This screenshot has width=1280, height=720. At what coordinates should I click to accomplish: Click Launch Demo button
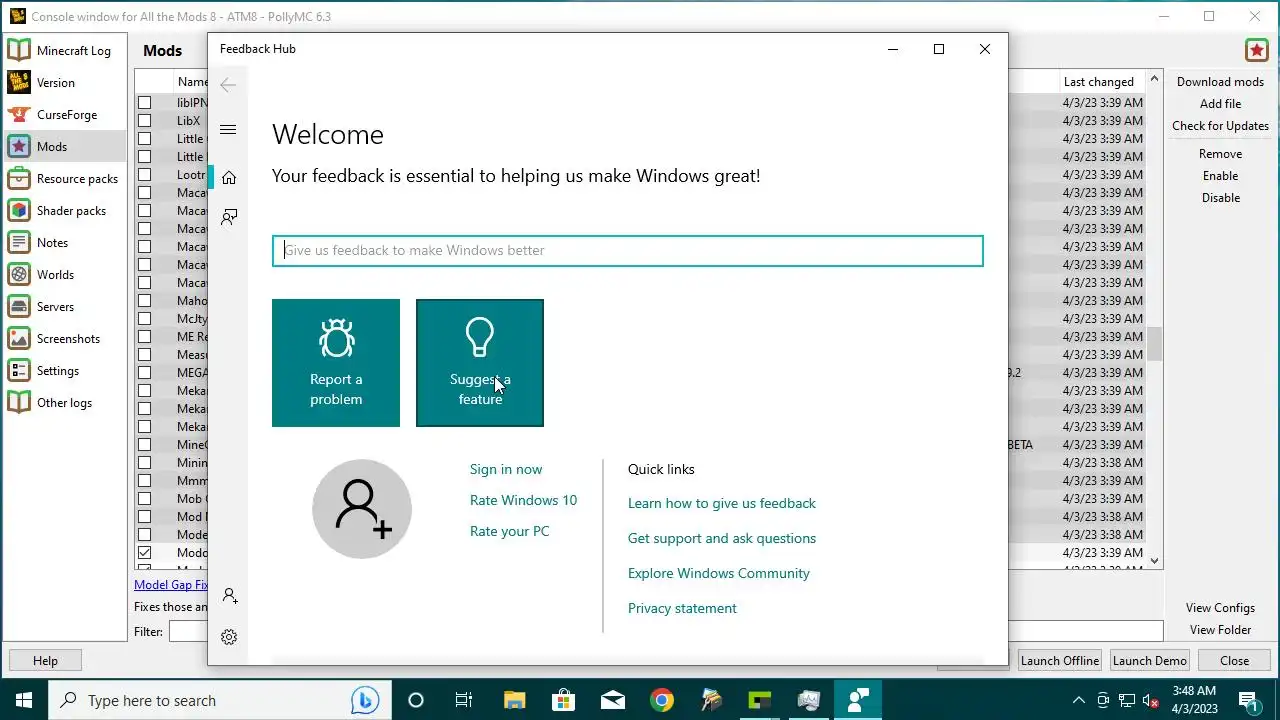(1150, 660)
